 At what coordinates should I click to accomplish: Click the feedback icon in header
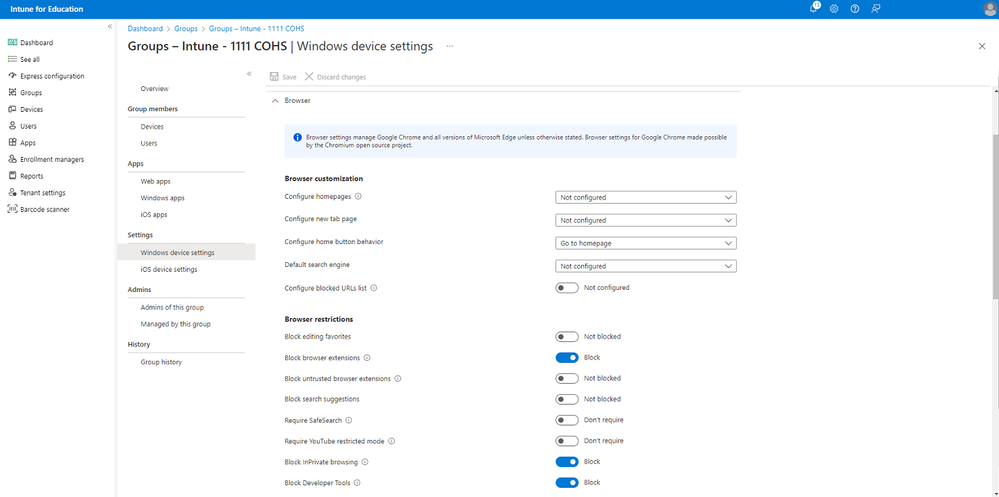click(876, 9)
